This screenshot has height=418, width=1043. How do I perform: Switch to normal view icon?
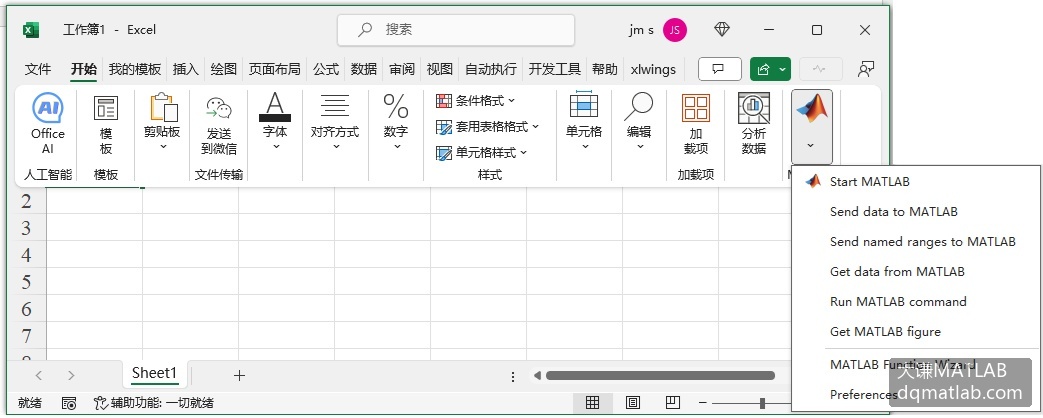[x=592, y=402]
